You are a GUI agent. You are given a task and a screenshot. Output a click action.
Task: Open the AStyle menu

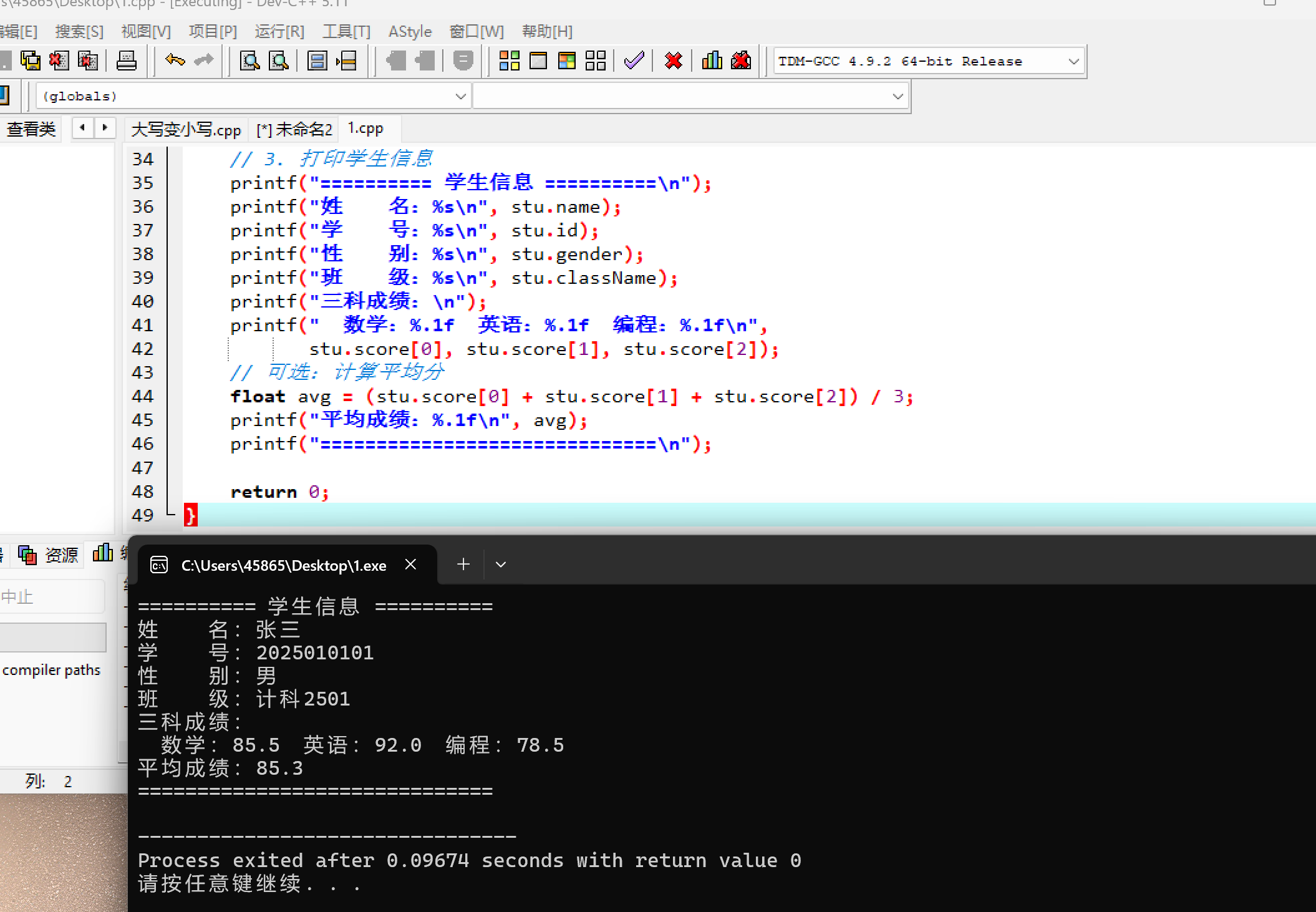[x=409, y=31]
